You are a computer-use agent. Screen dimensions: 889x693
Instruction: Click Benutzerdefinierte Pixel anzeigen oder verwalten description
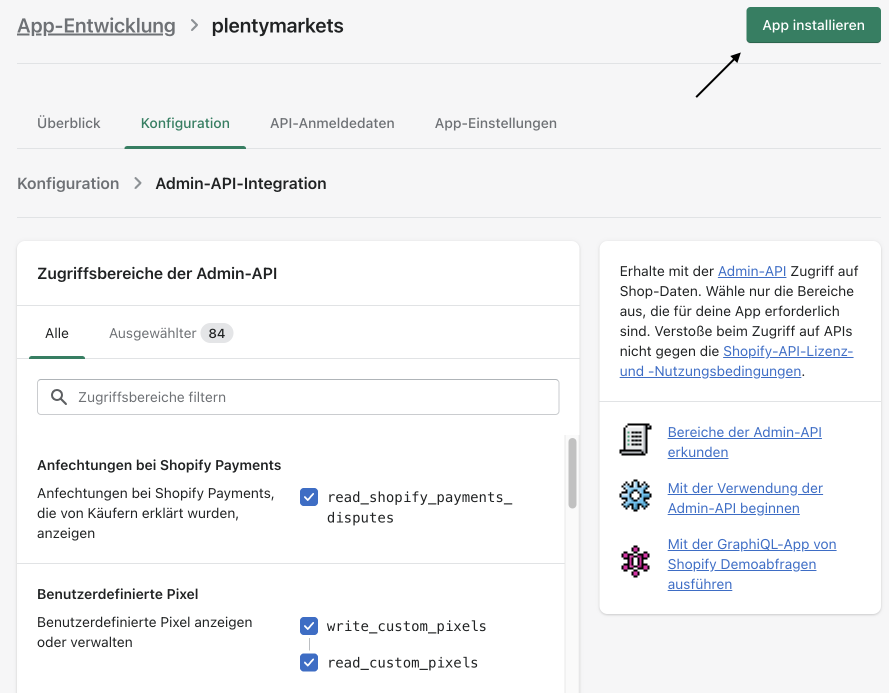tap(145, 632)
